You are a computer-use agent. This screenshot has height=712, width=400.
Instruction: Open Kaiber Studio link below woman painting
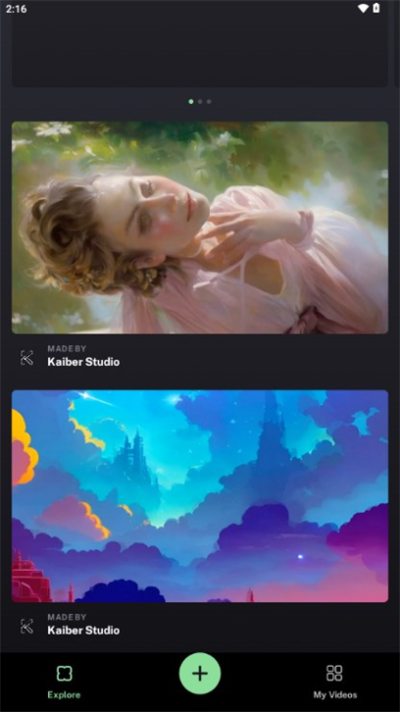84,362
